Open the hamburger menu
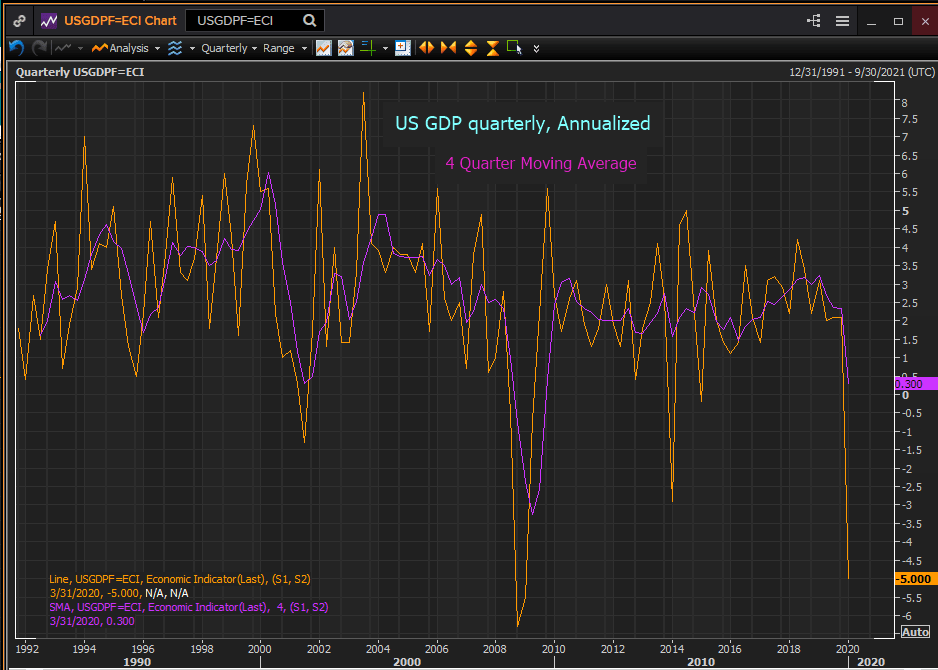 point(842,21)
